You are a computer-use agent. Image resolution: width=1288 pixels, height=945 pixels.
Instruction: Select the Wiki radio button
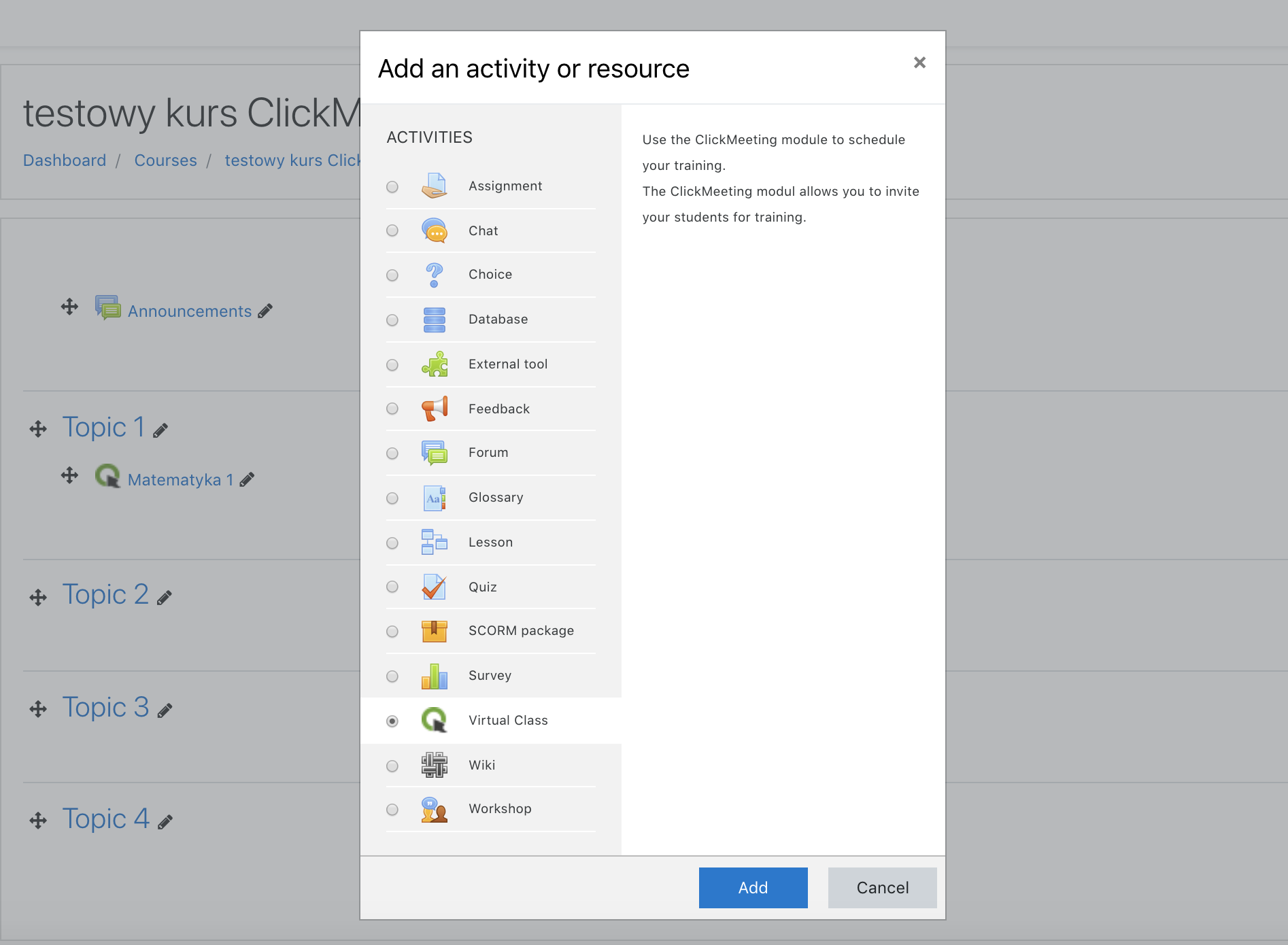392,766
